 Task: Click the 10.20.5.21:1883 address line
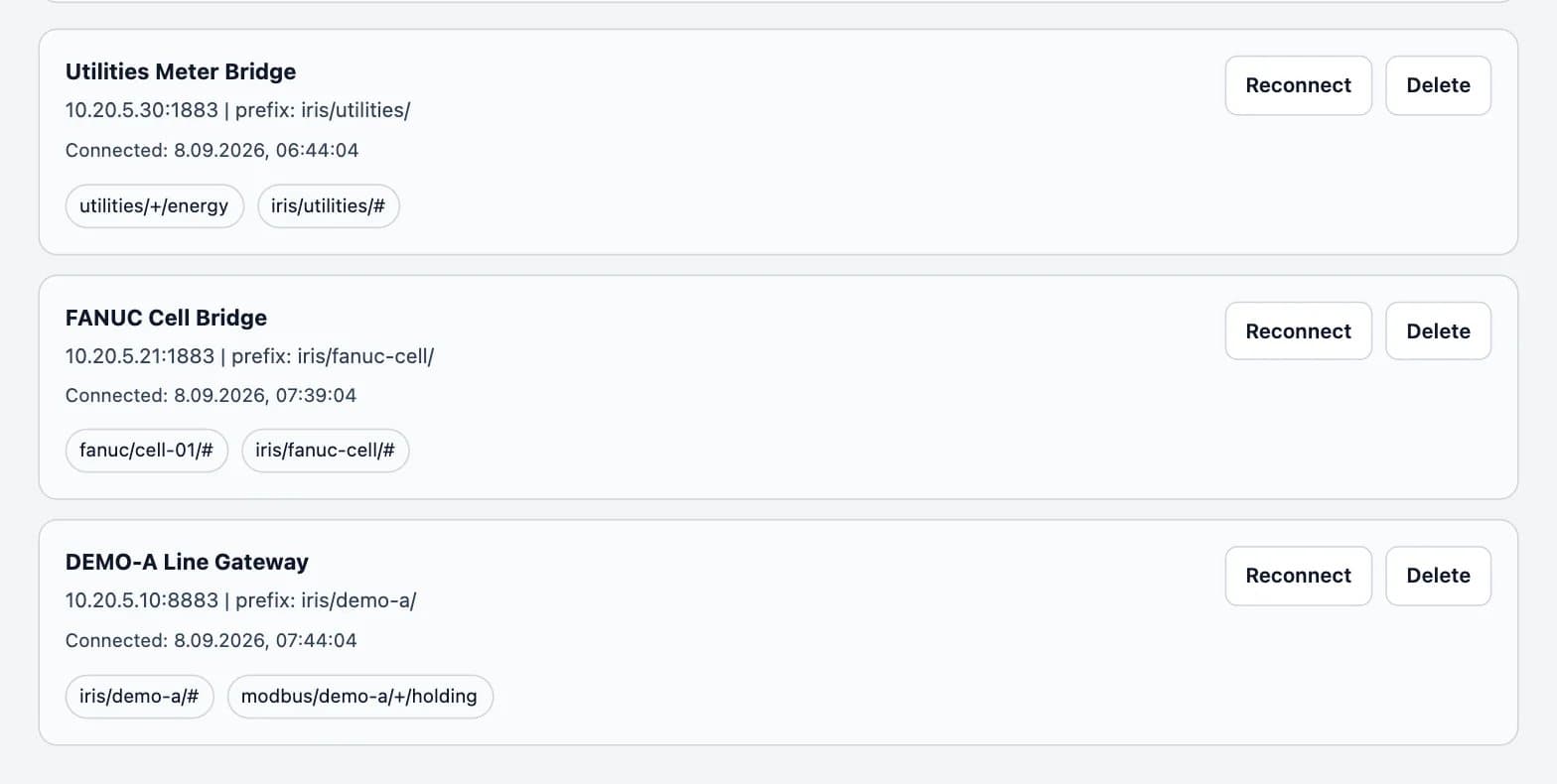249,355
